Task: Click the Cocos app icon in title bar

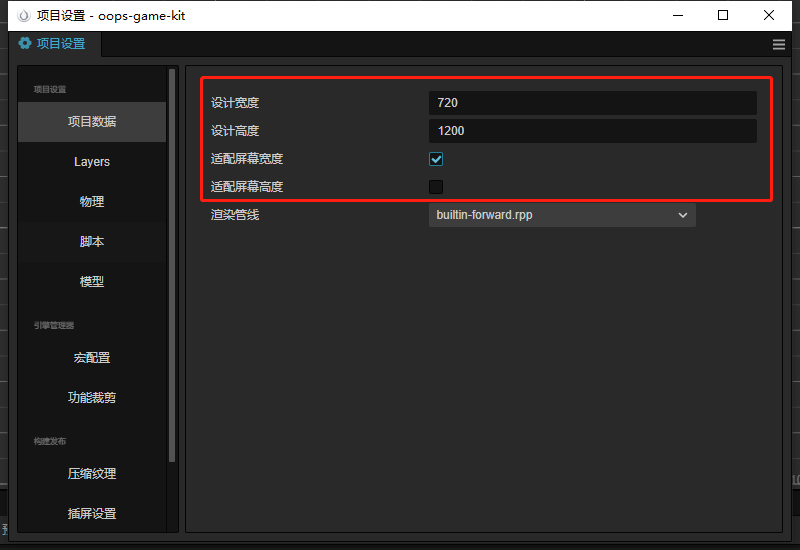Action: click(23, 16)
